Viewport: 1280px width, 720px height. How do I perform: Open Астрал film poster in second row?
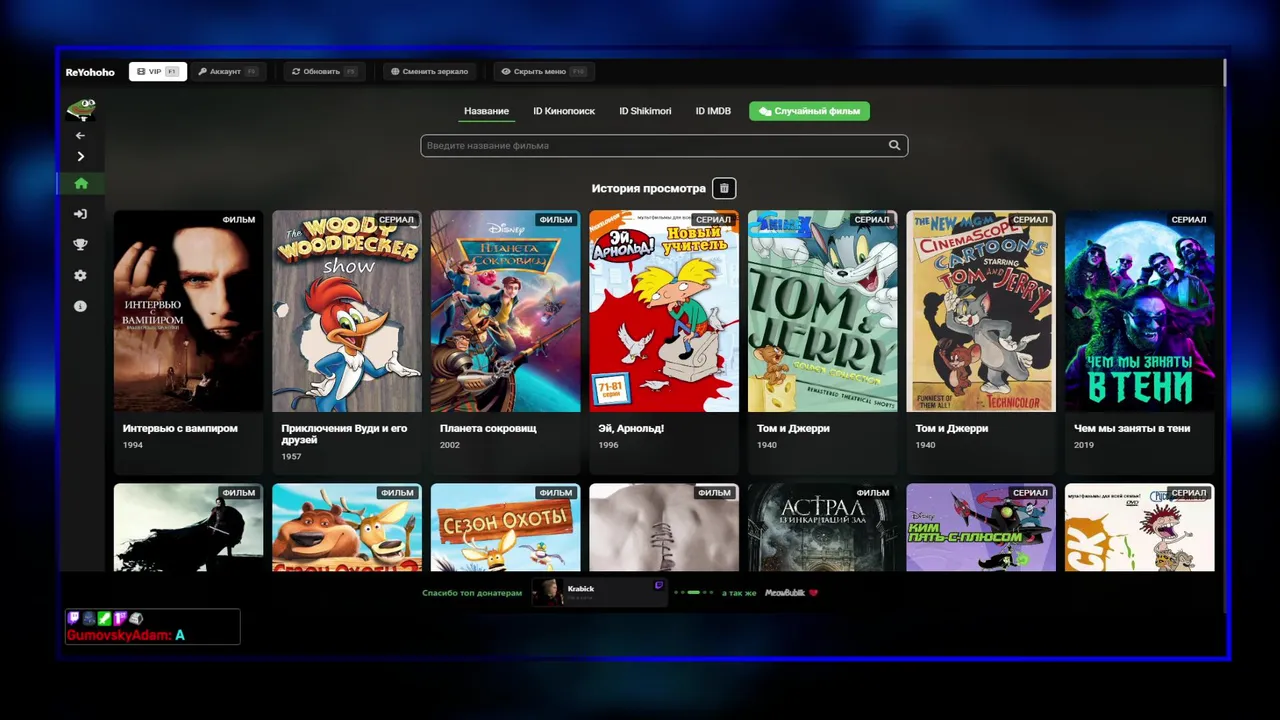coord(822,528)
